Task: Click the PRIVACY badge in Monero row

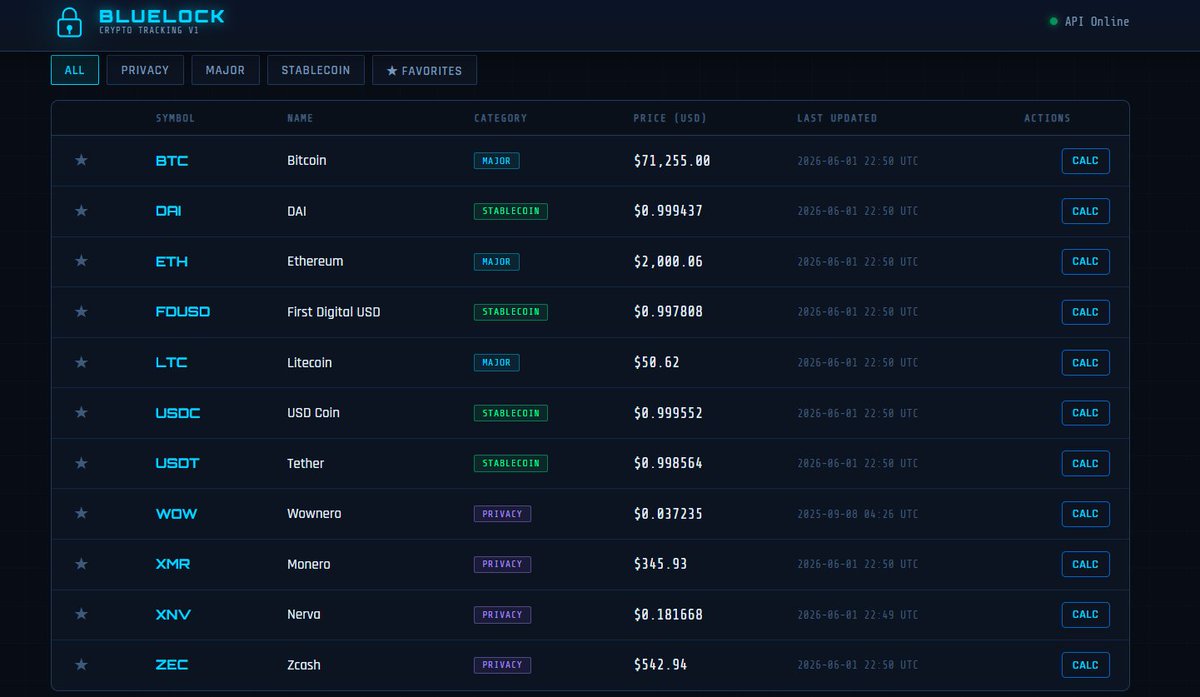Action: pos(502,564)
